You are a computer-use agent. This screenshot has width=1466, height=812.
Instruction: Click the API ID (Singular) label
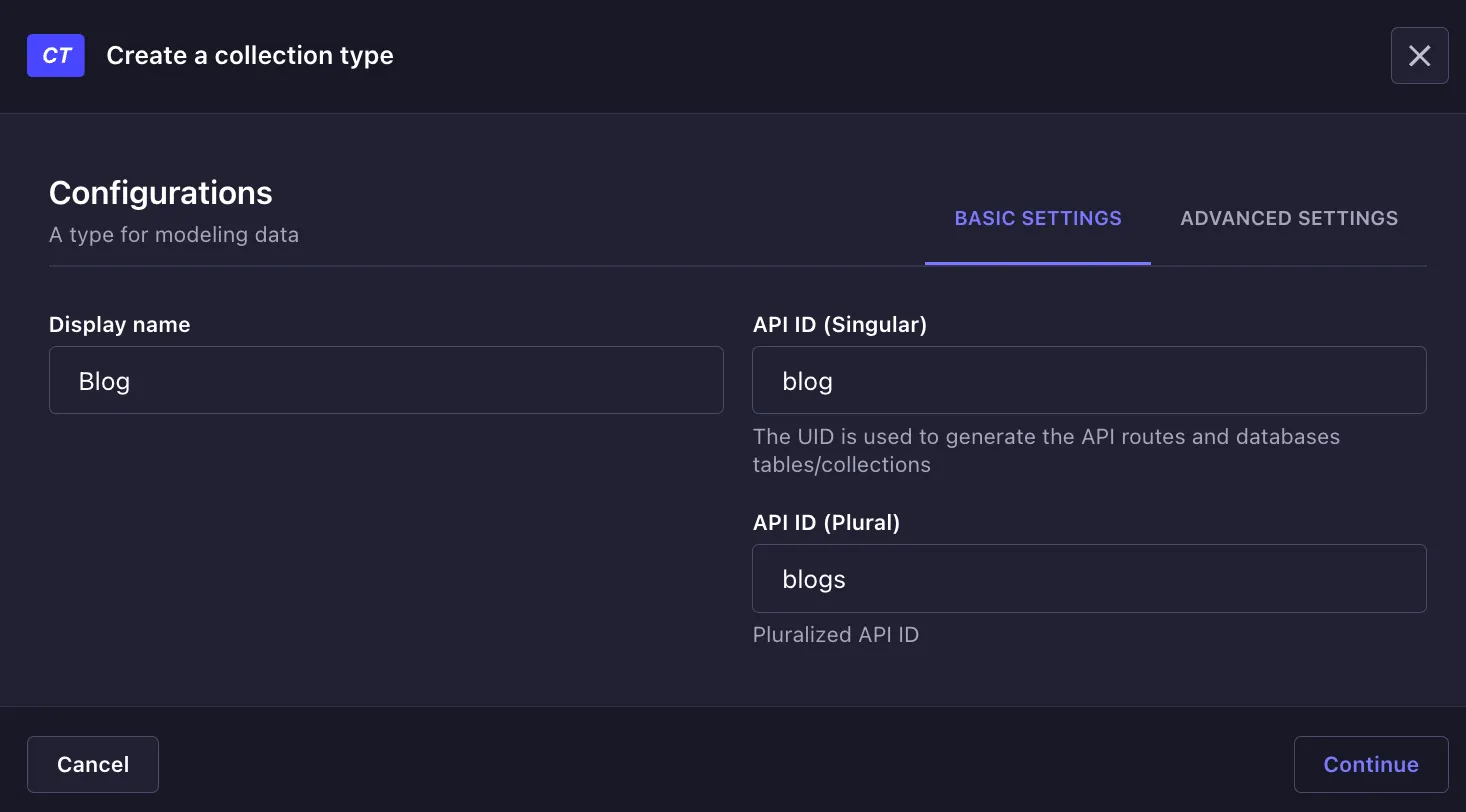click(840, 324)
